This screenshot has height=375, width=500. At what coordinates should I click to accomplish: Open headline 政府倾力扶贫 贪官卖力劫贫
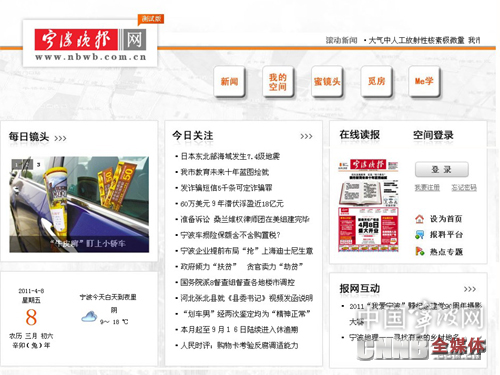point(242,267)
